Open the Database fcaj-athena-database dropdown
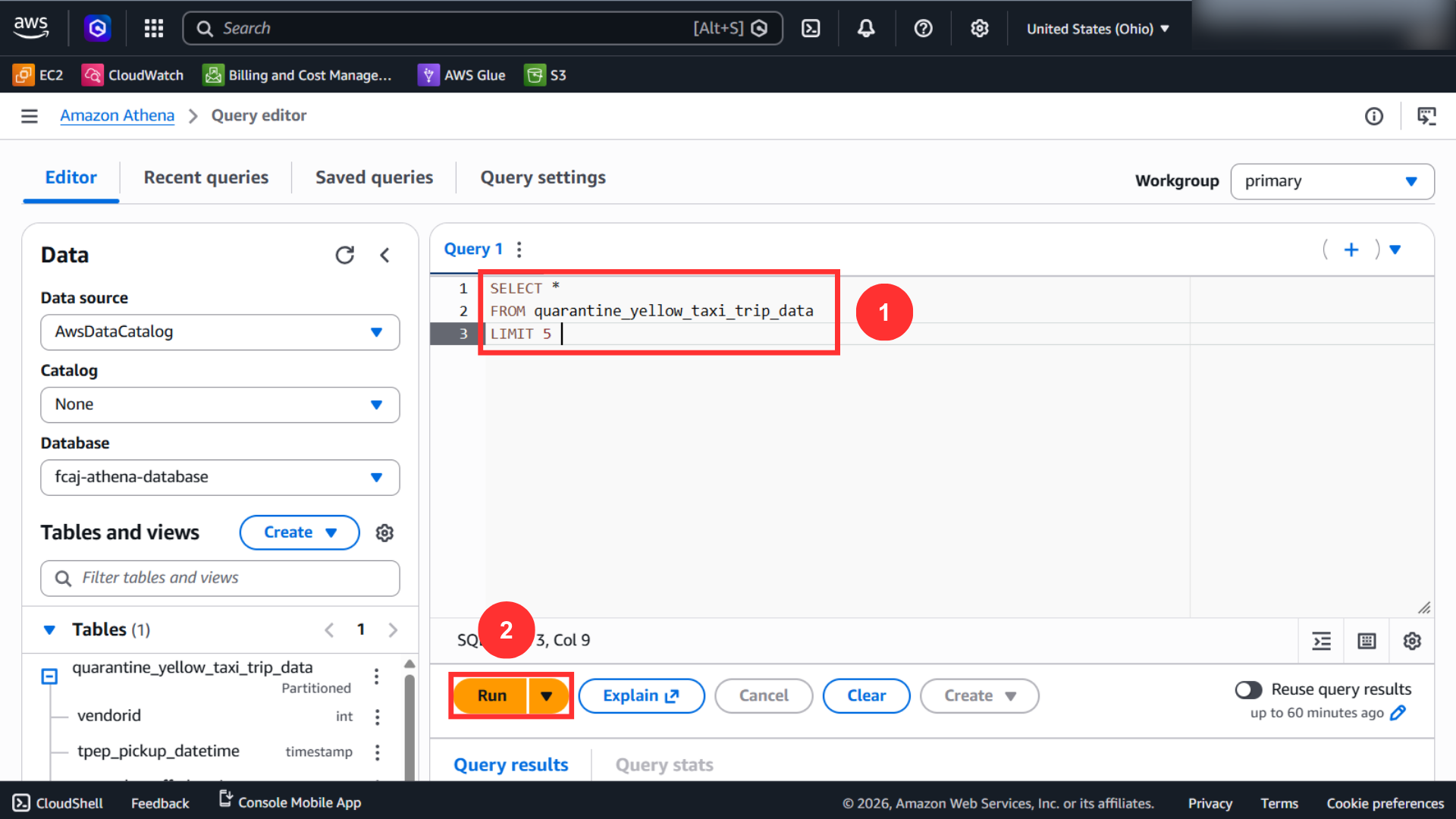This screenshot has width=1456, height=819. (x=220, y=478)
